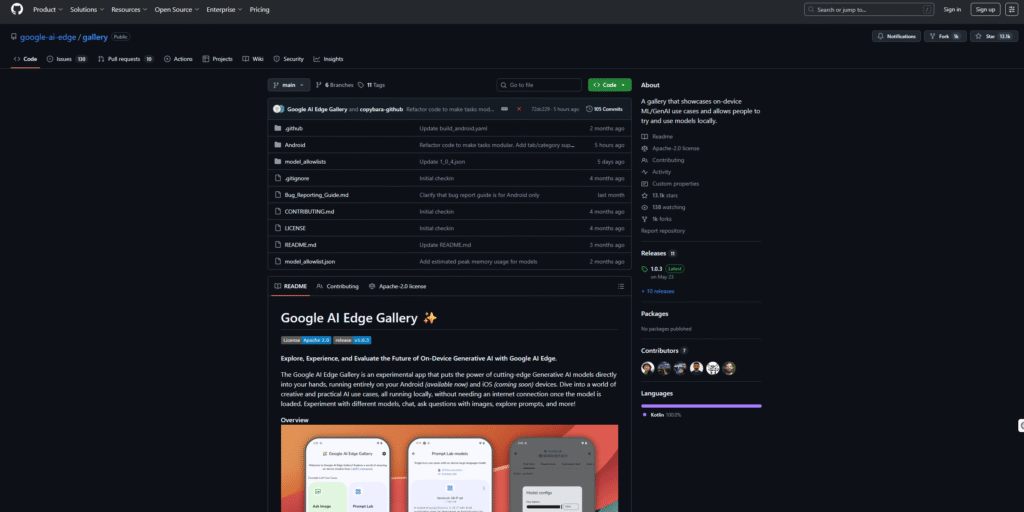
Task: Click the .github folder icon
Action: pos(278,129)
